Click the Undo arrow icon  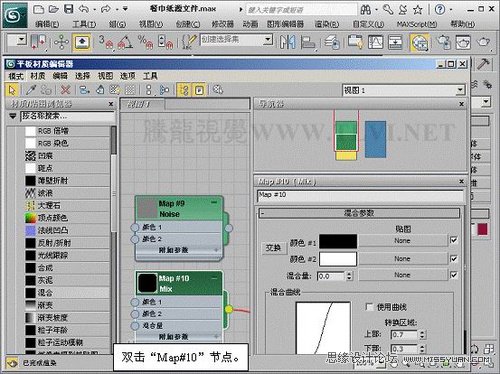tap(84, 9)
